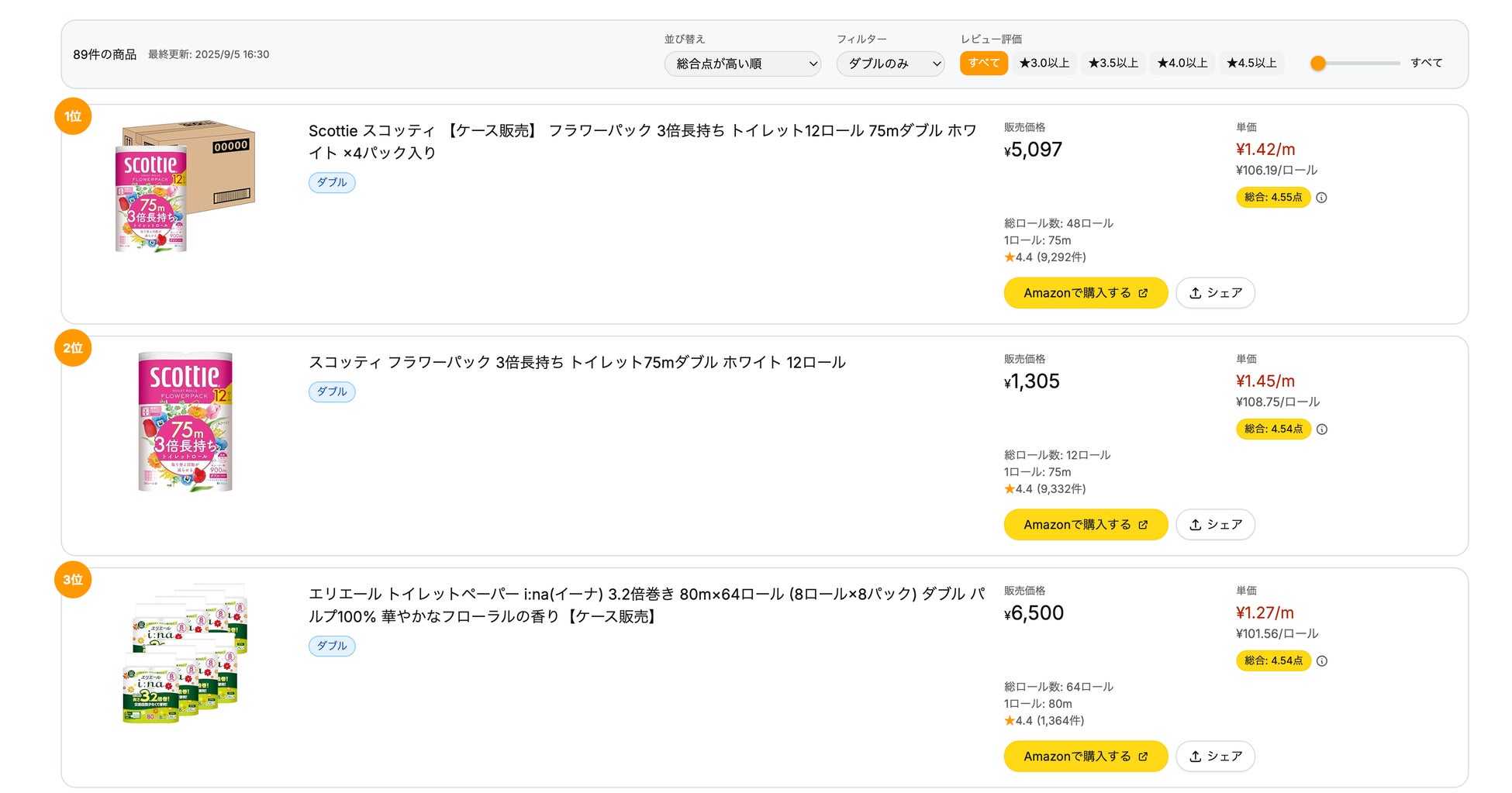
Task: Share the 1位 Scottie case product
Action: click(1215, 293)
